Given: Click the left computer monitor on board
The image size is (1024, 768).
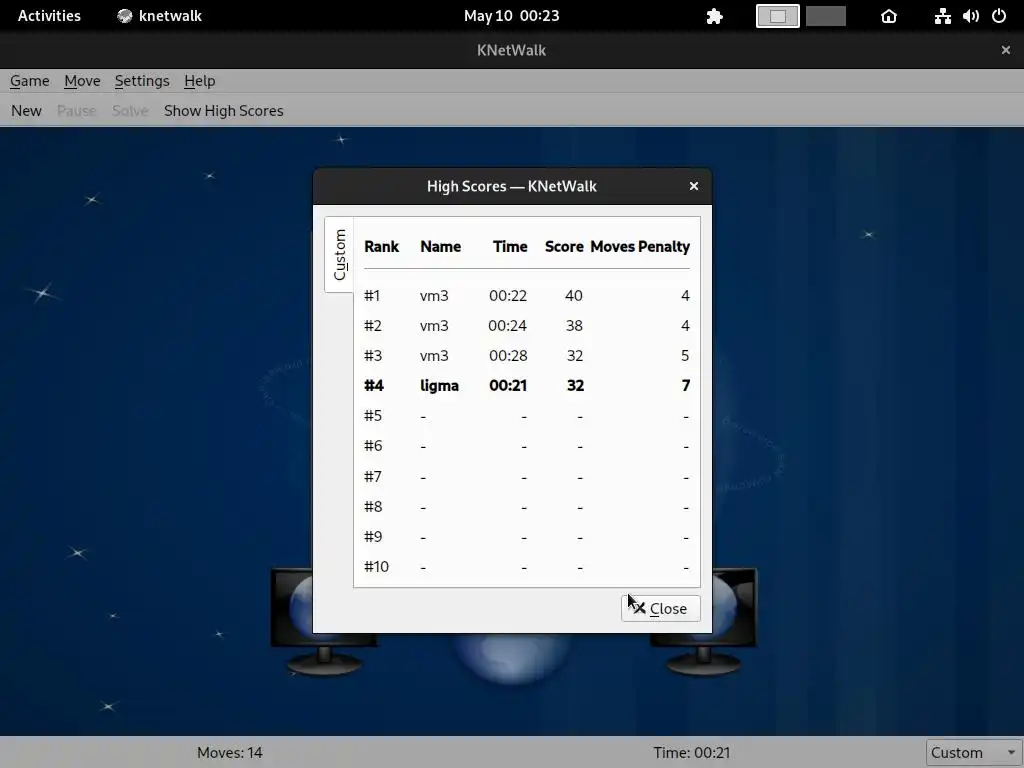Looking at the screenshot, I should point(292,620).
